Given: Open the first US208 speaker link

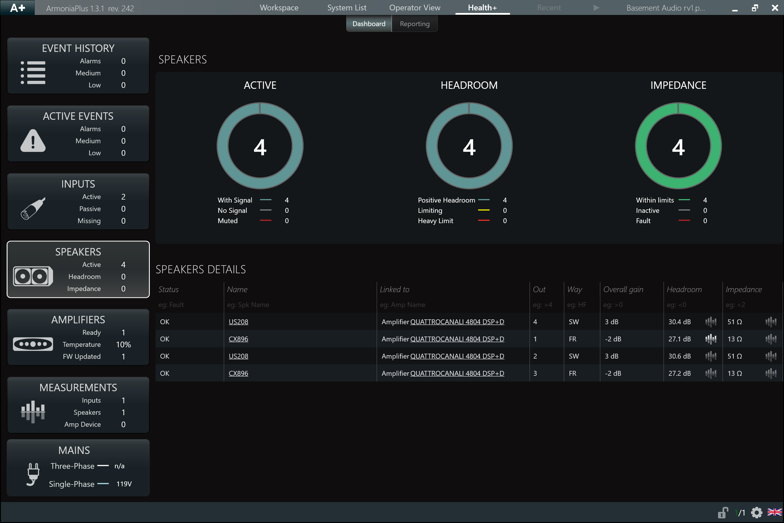Looking at the screenshot, I should (238, 322).
